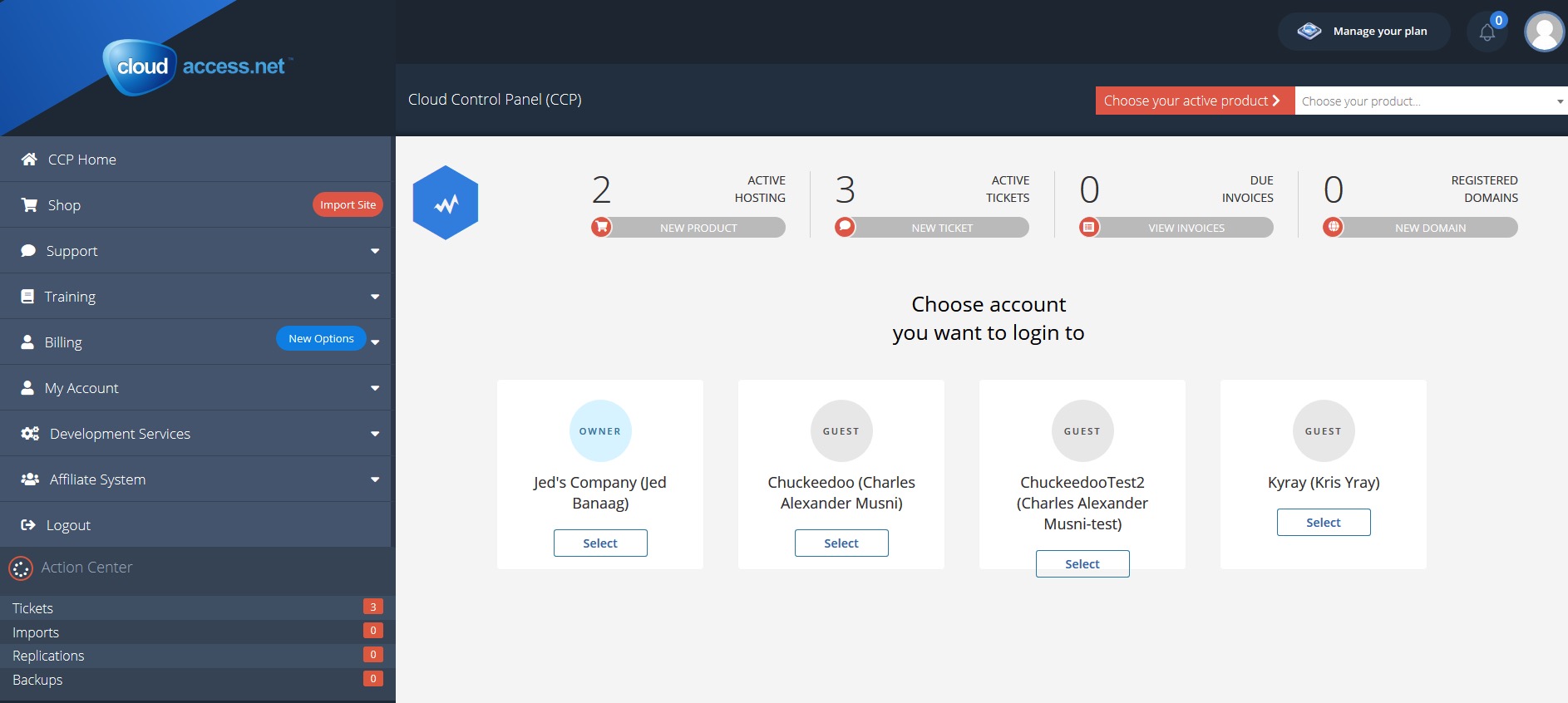Click the Action Center heading
This screenshot has width=1568, height=703.
86,568
